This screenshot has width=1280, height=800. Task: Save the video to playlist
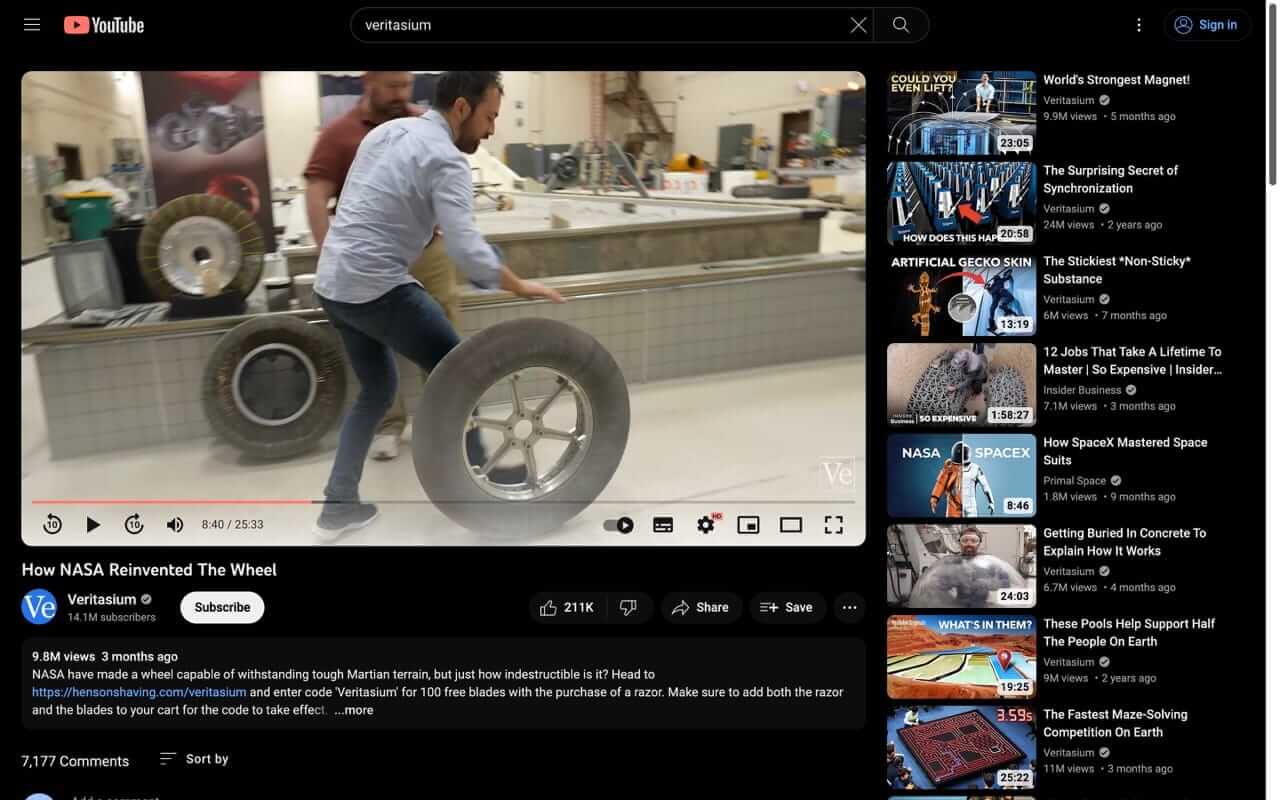click(788, 607)
